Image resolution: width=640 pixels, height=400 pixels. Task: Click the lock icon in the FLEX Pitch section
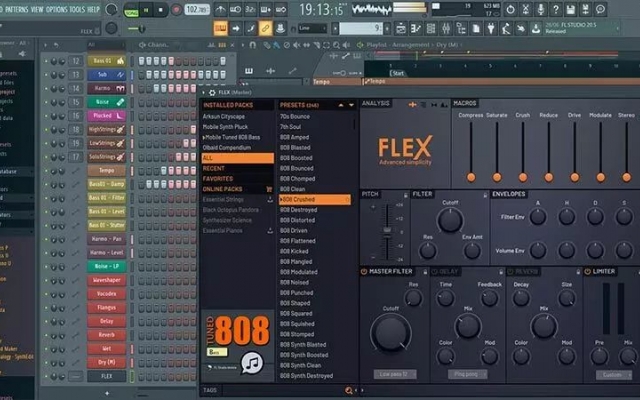405,195
